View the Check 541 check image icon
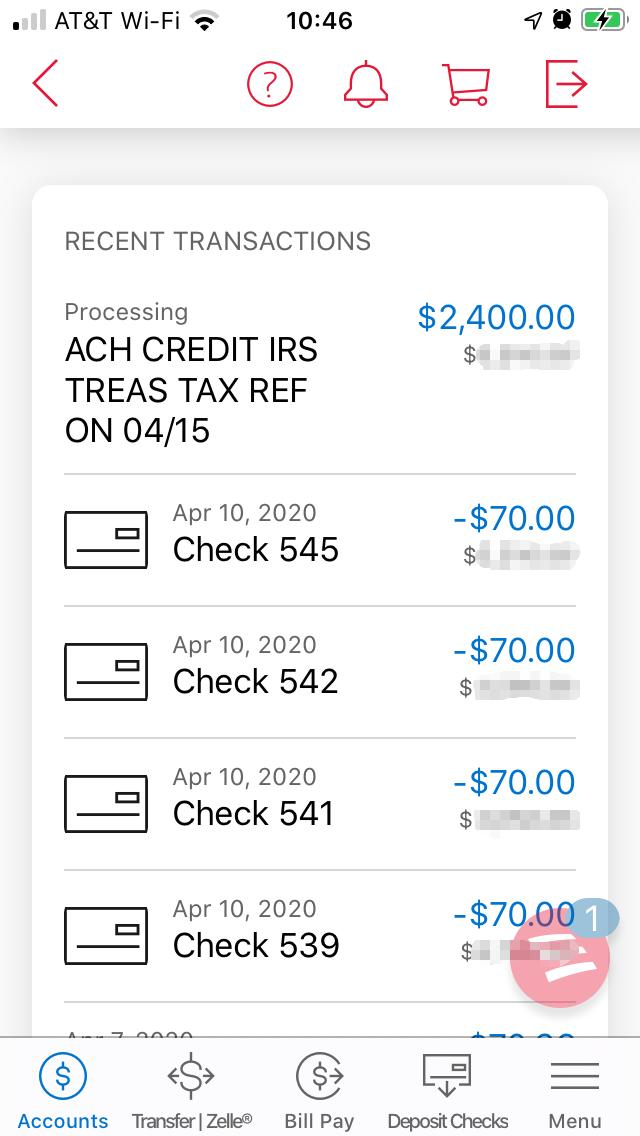 point(106,804)
